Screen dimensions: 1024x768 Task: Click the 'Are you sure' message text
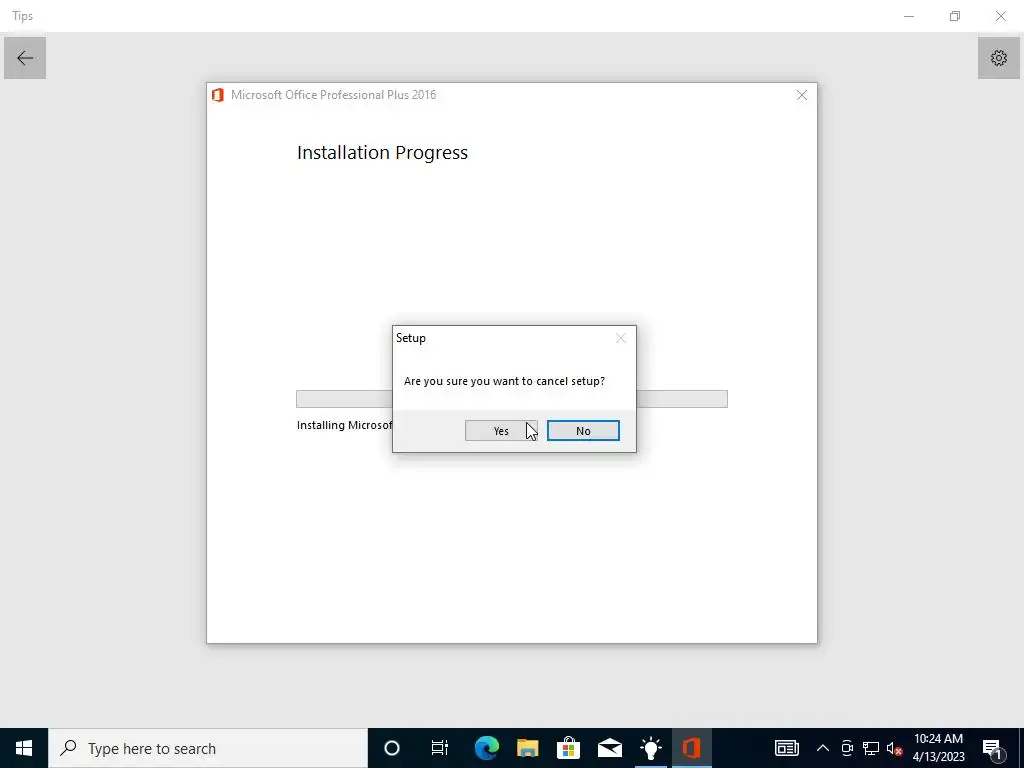click(504, 381)
